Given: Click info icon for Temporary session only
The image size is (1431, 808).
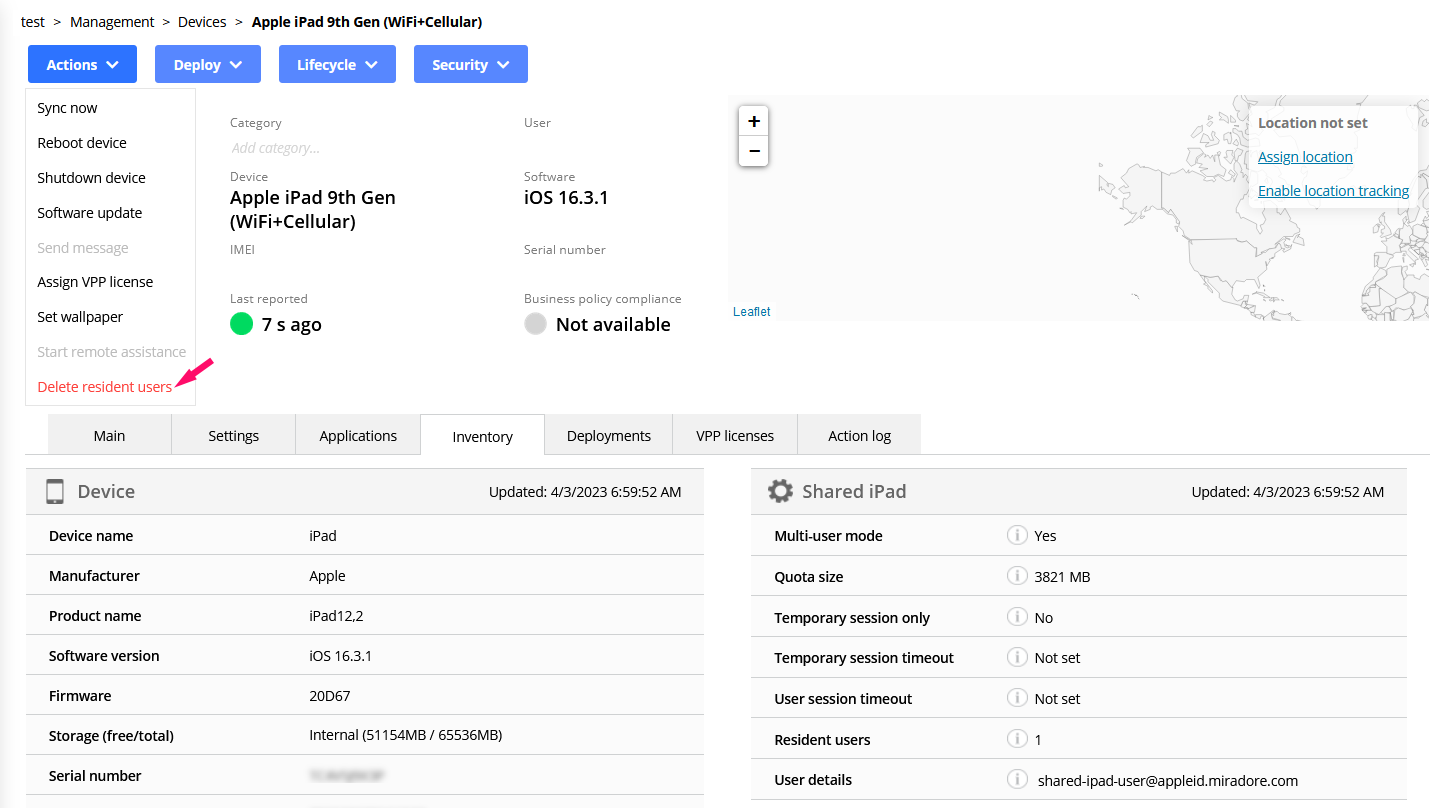Looking at the screenshot, I should point(1017,617).
